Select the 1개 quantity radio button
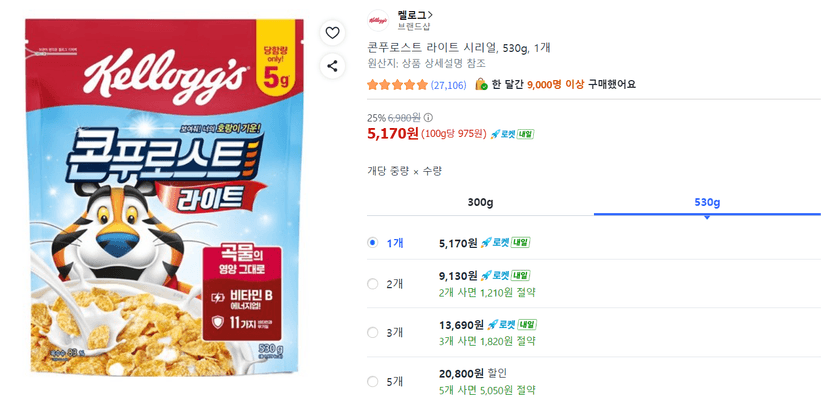828x408 pixels. 372,243
